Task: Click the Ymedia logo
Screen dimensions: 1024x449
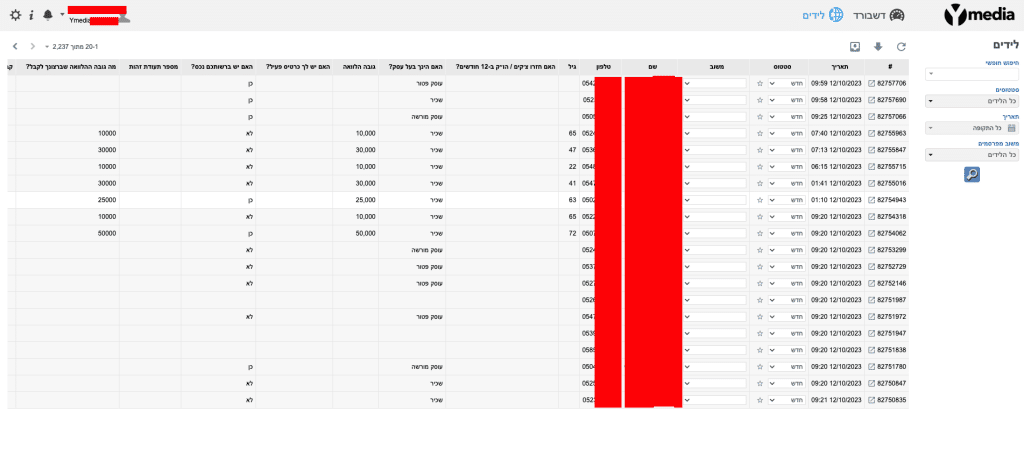Action: pyautogui.click(x=979, y=15)
